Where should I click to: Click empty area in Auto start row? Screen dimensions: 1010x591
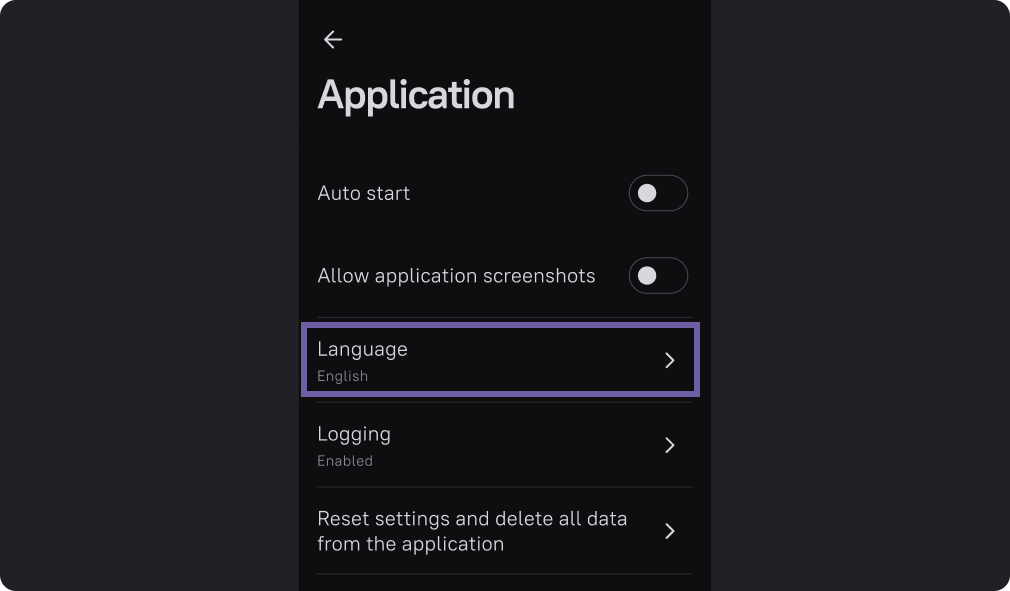(x=520, y=193)
